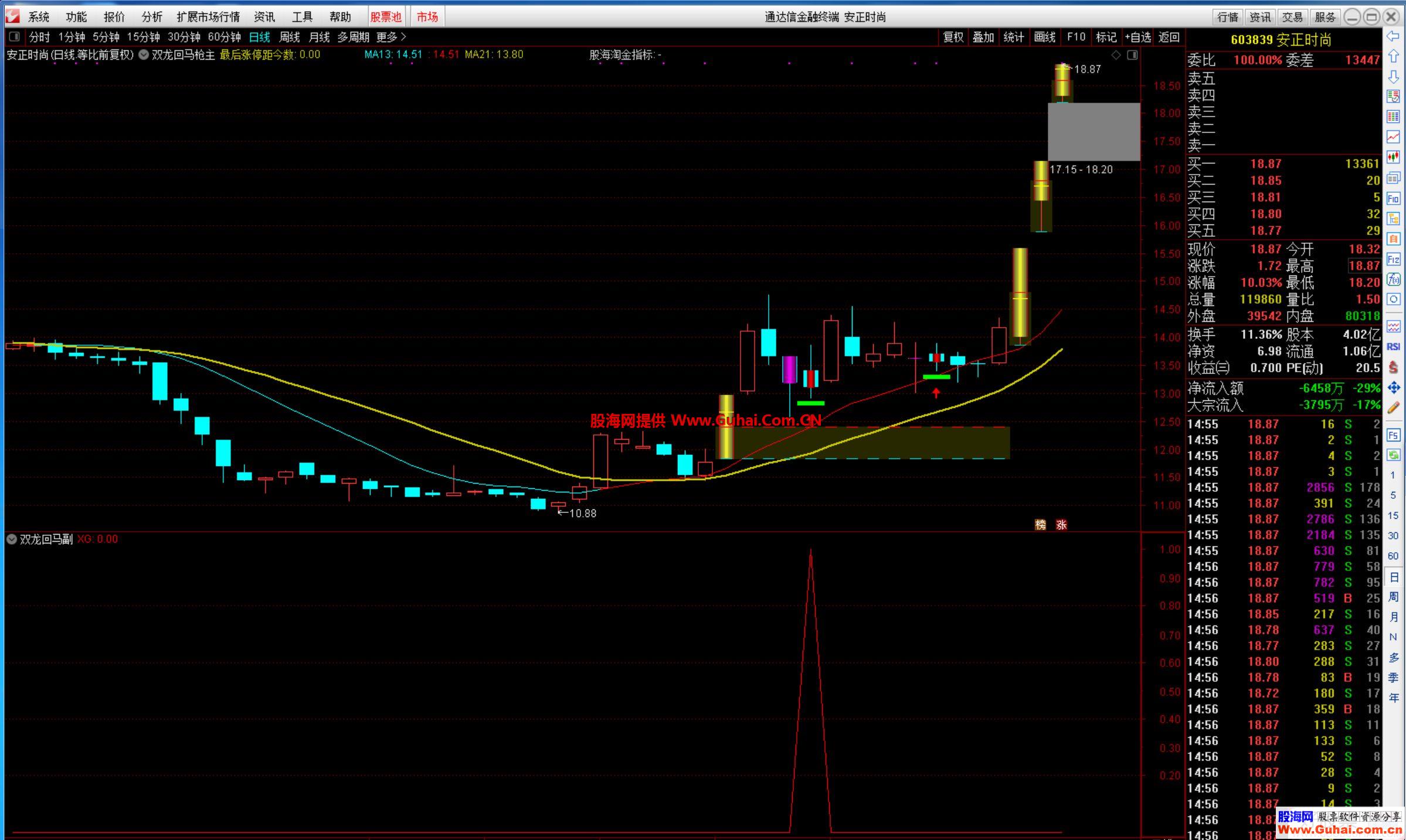Click the blue four-way move arrows icon
The image size is (1406, 840).
pyautogui.click(x=1393, y=387)
